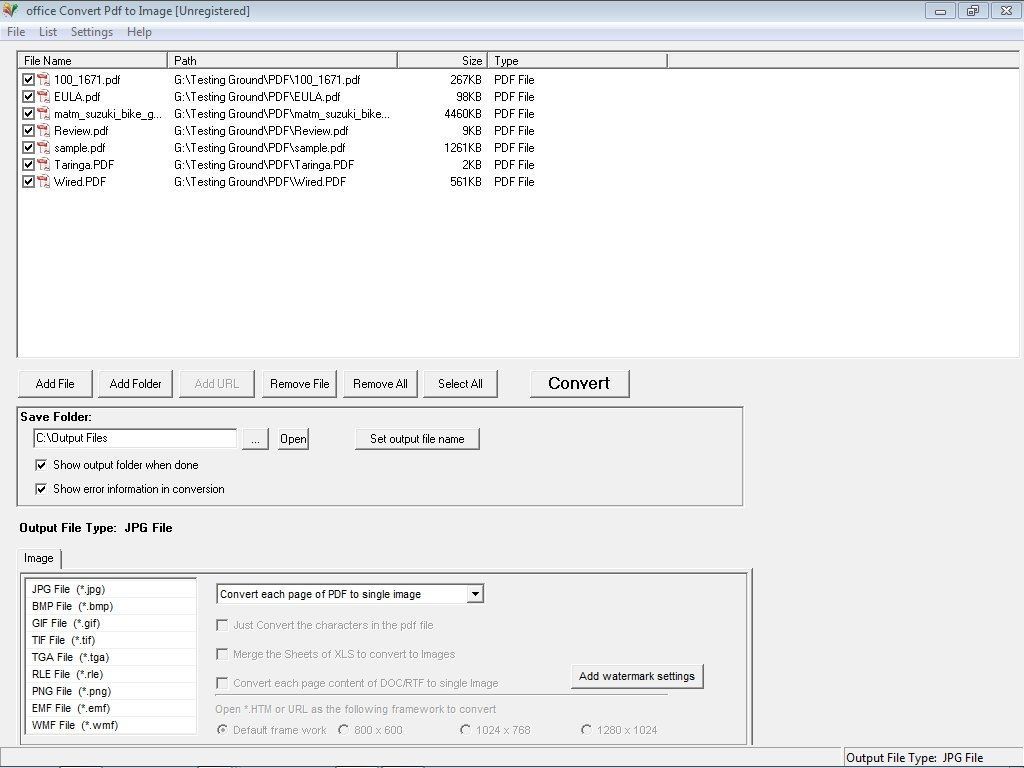Viewport: 1024px width, 768px height.
Task: Click the Add watermark settings button
Action: tap(637, 675)
